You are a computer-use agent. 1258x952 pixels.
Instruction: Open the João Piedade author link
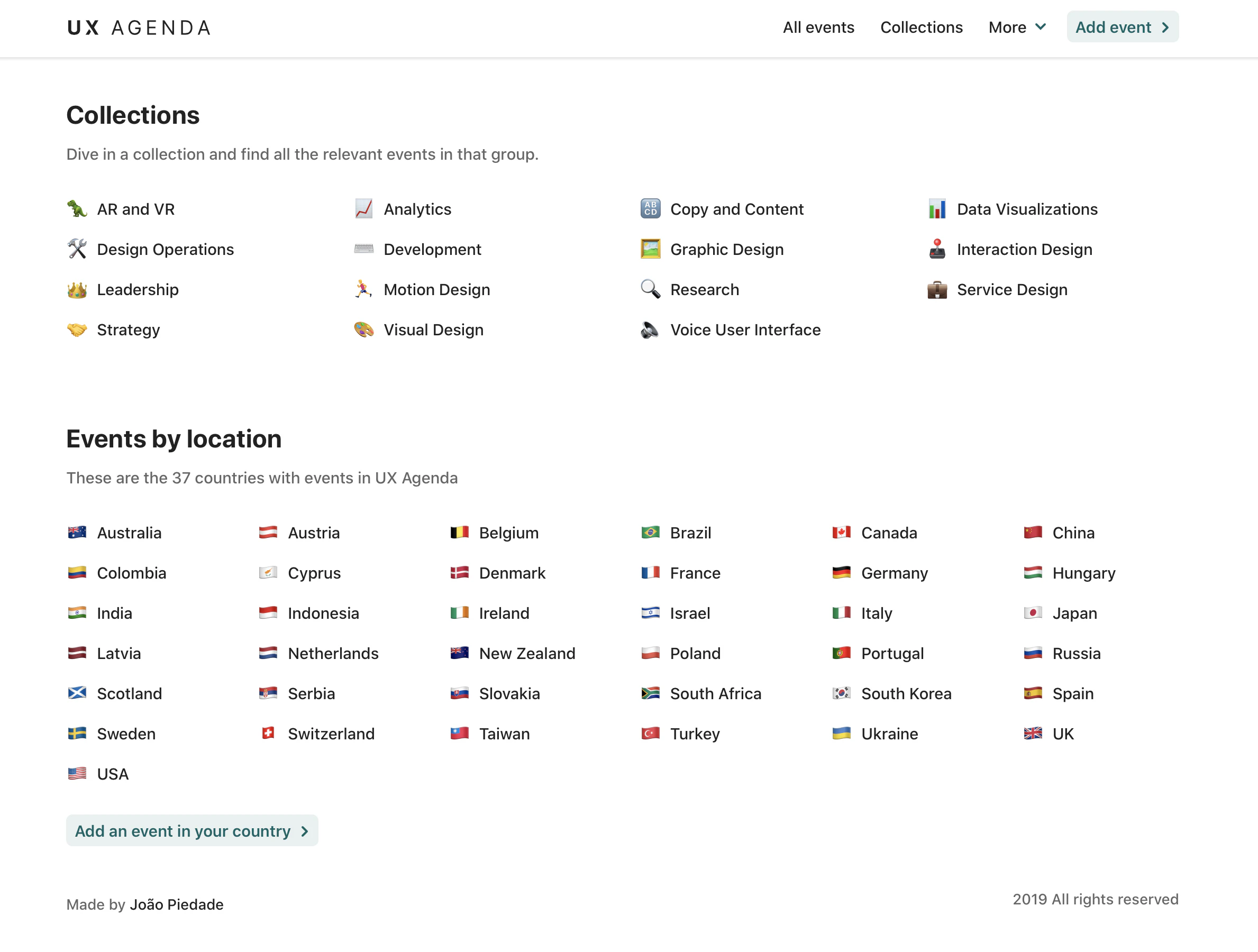pyautogui.click(x=176, y=904)
